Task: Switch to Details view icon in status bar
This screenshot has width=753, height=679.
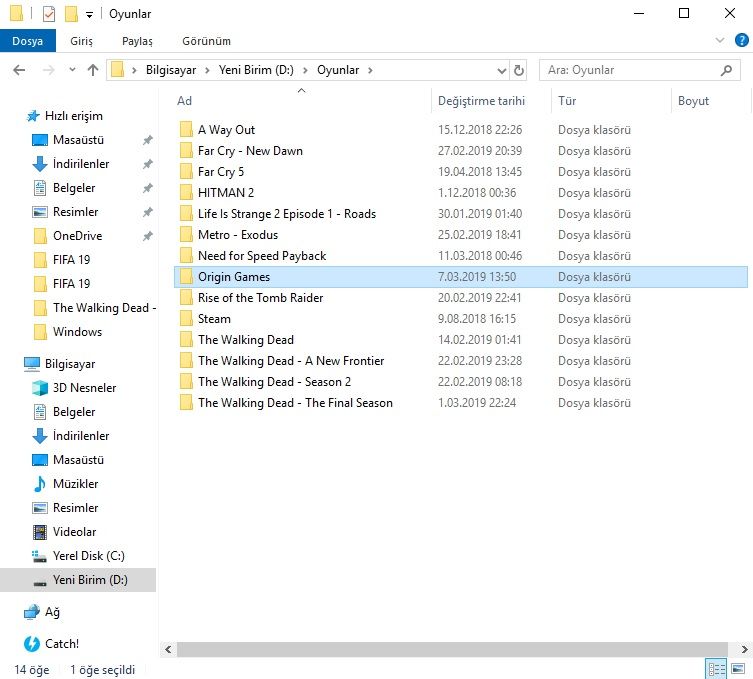Action: [717, 669]
